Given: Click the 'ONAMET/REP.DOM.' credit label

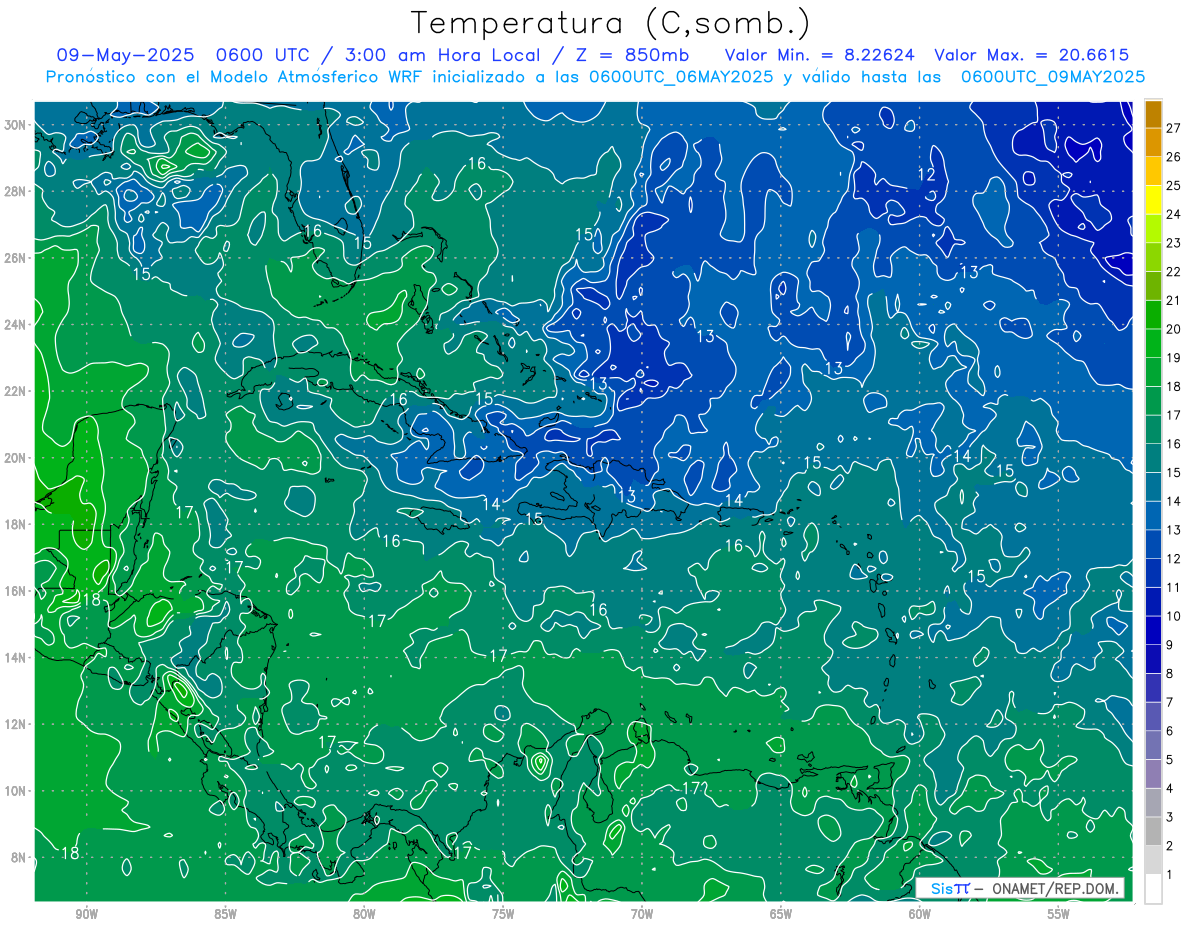Looking at the screenshot, I should point(1054,888).
